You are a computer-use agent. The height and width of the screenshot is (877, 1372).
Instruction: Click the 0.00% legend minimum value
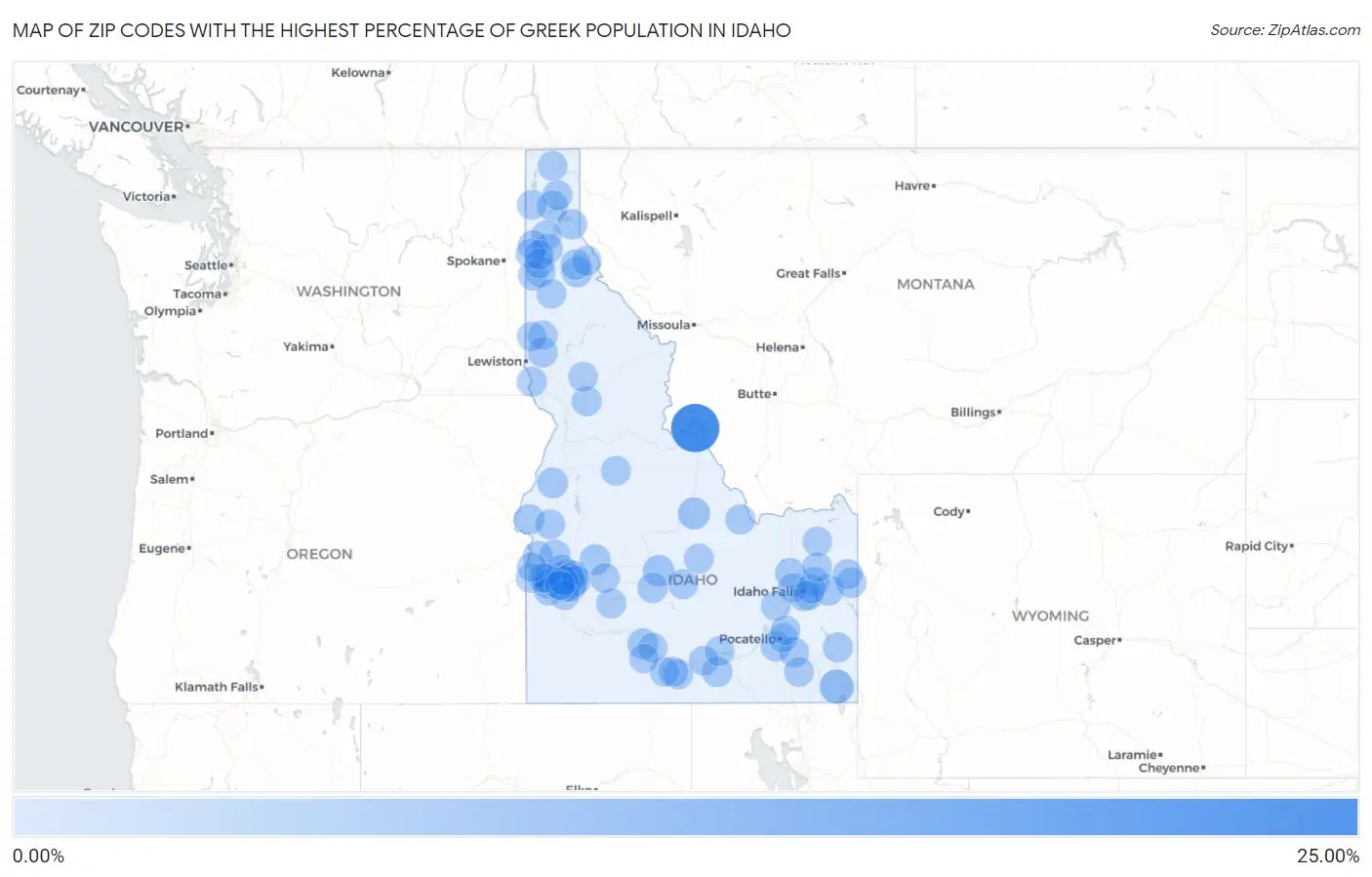[38, 857]
